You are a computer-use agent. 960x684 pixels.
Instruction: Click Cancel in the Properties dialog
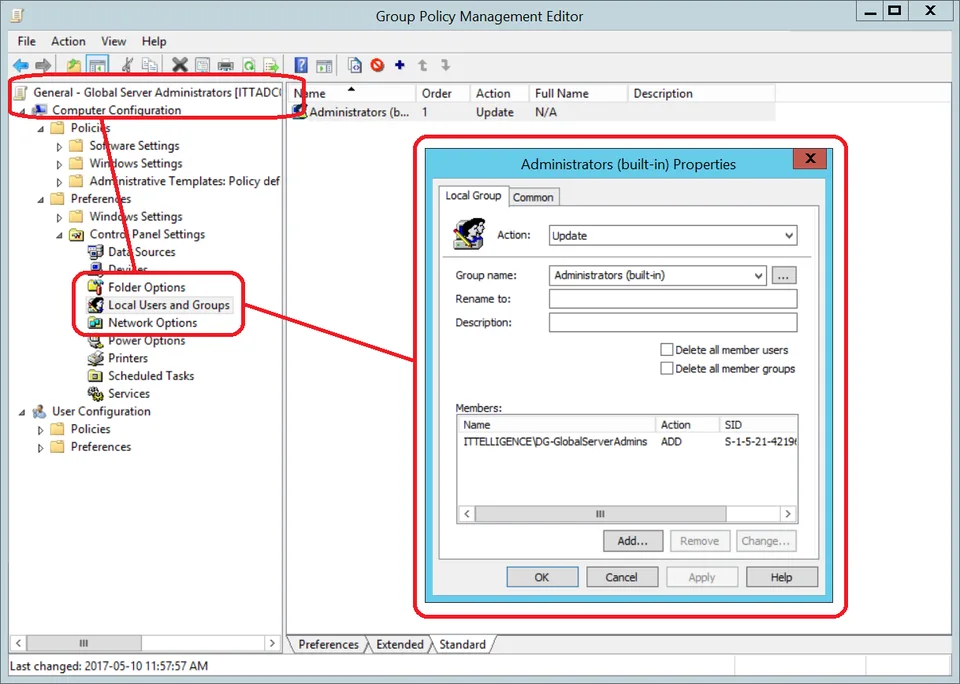coord(621,577)
